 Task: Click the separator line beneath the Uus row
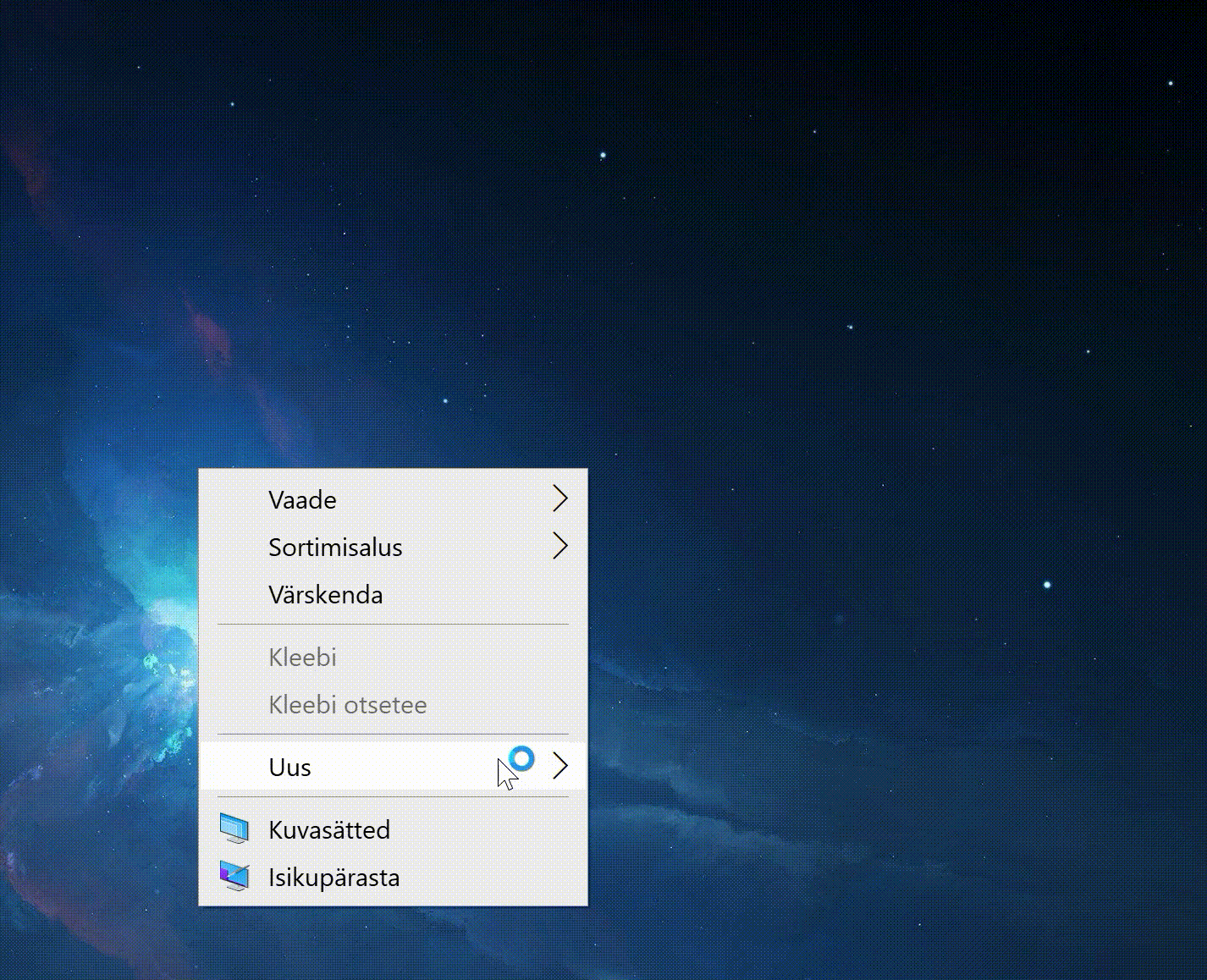[393, 797]
